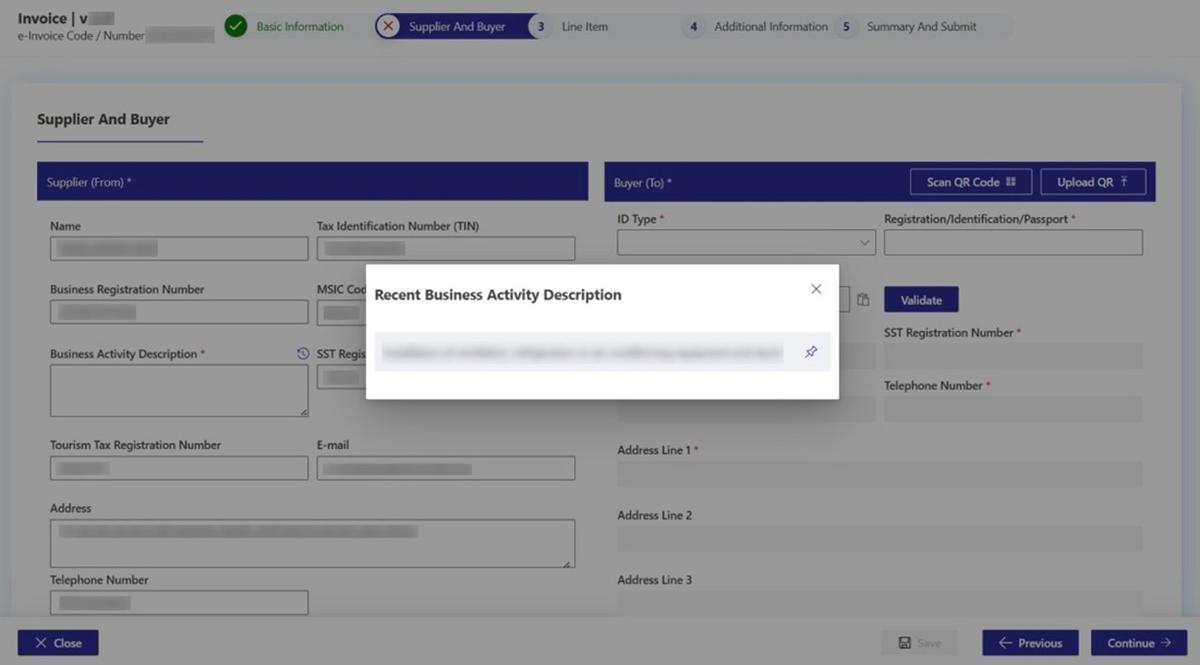
Task: Click the Buyer (To) section label
Action: pyautogui.click(x=642, y=183)
